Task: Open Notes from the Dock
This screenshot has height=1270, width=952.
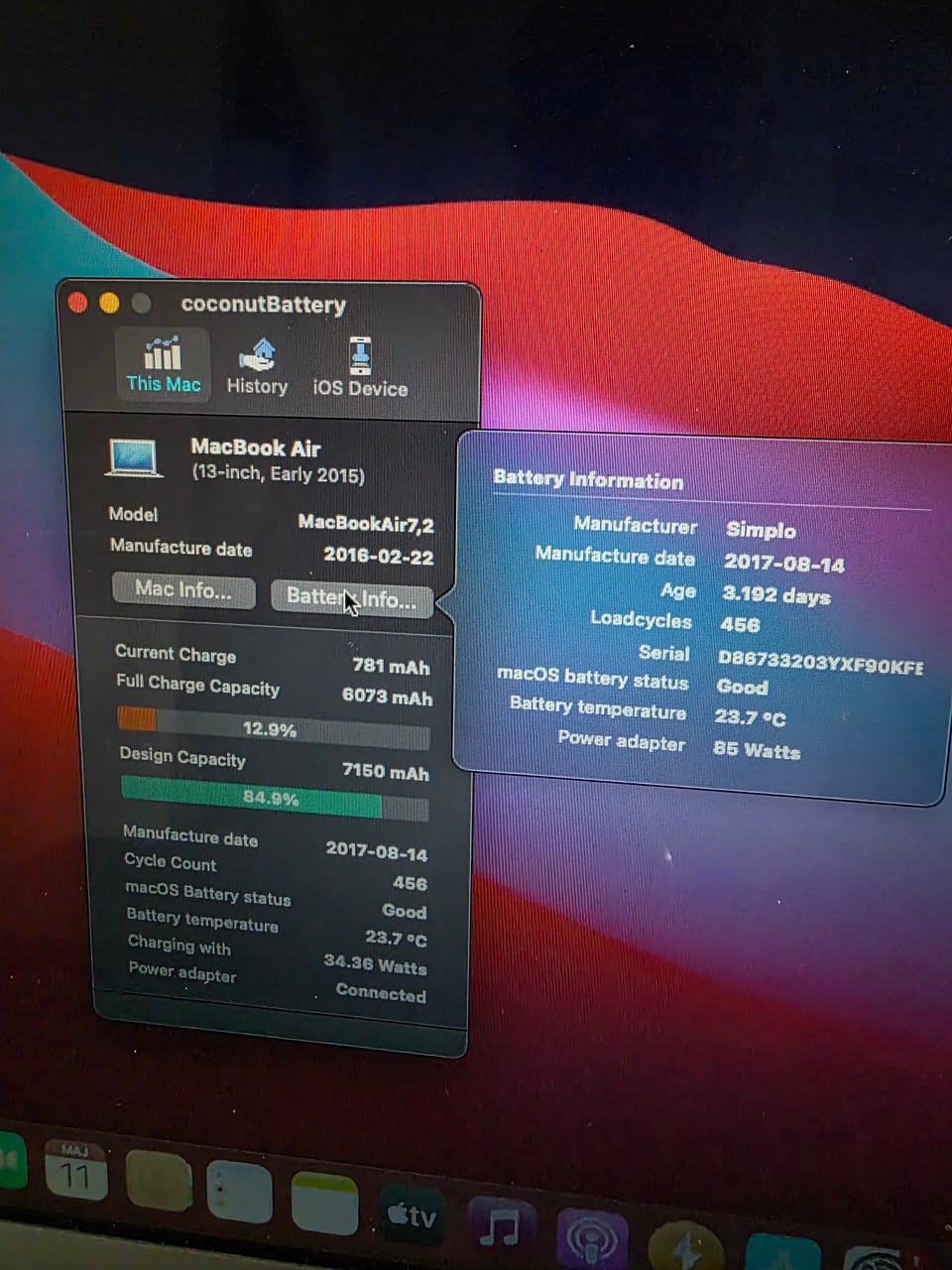Action: (x=324, y=1204)
